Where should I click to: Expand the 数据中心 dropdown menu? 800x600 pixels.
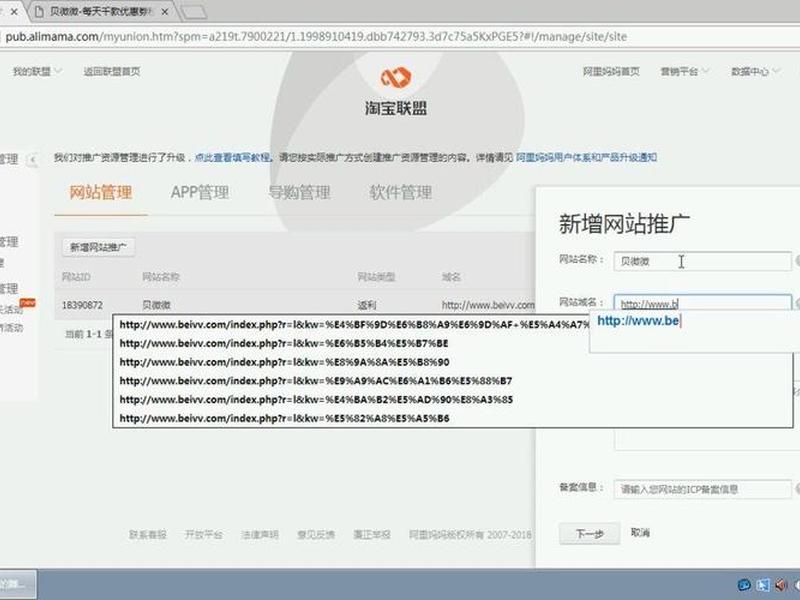[x=755, y=71]
